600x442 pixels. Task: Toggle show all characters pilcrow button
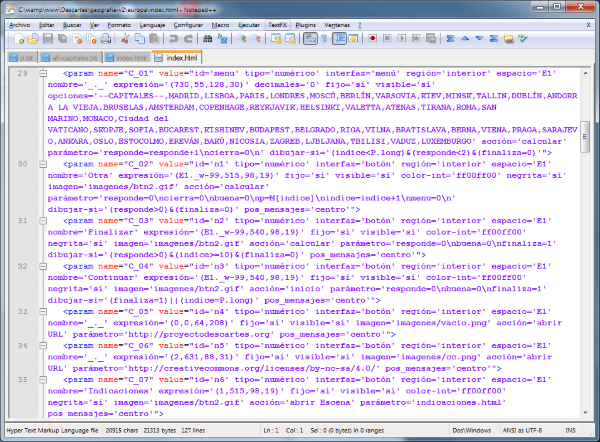pyautogui.click(x=324, y=38)
